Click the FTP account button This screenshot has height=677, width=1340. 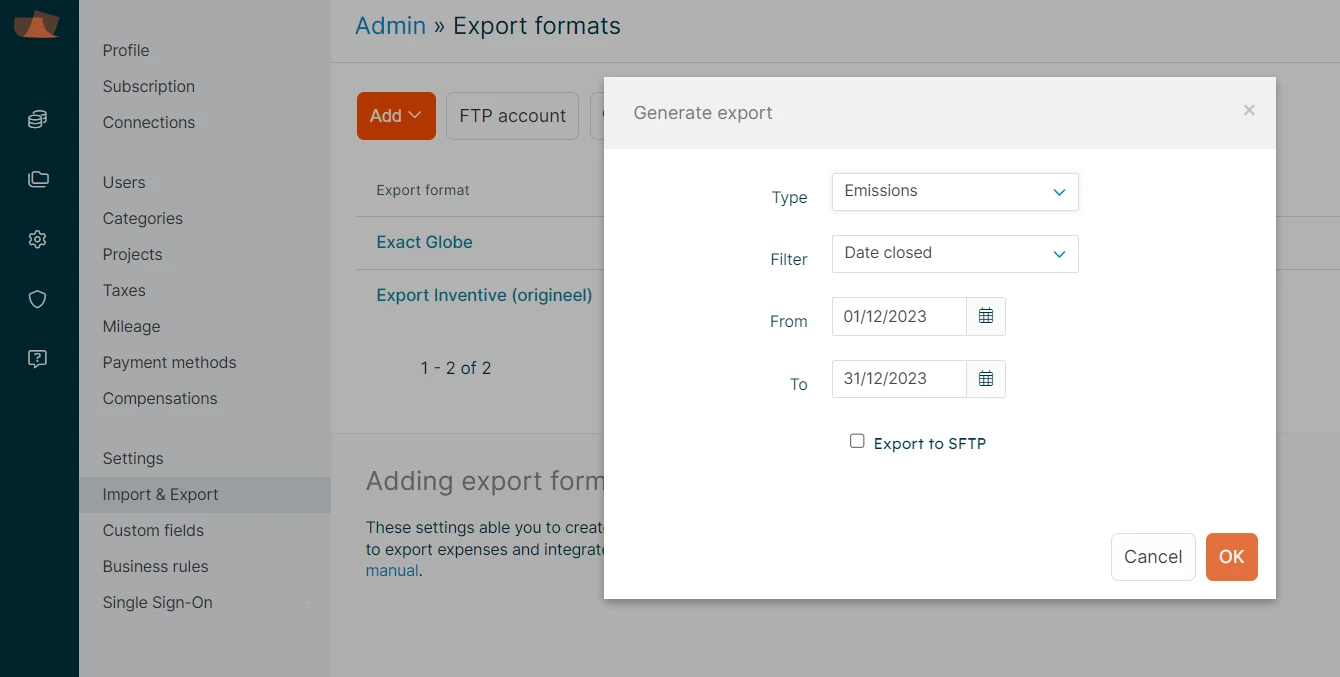[512, 116]
